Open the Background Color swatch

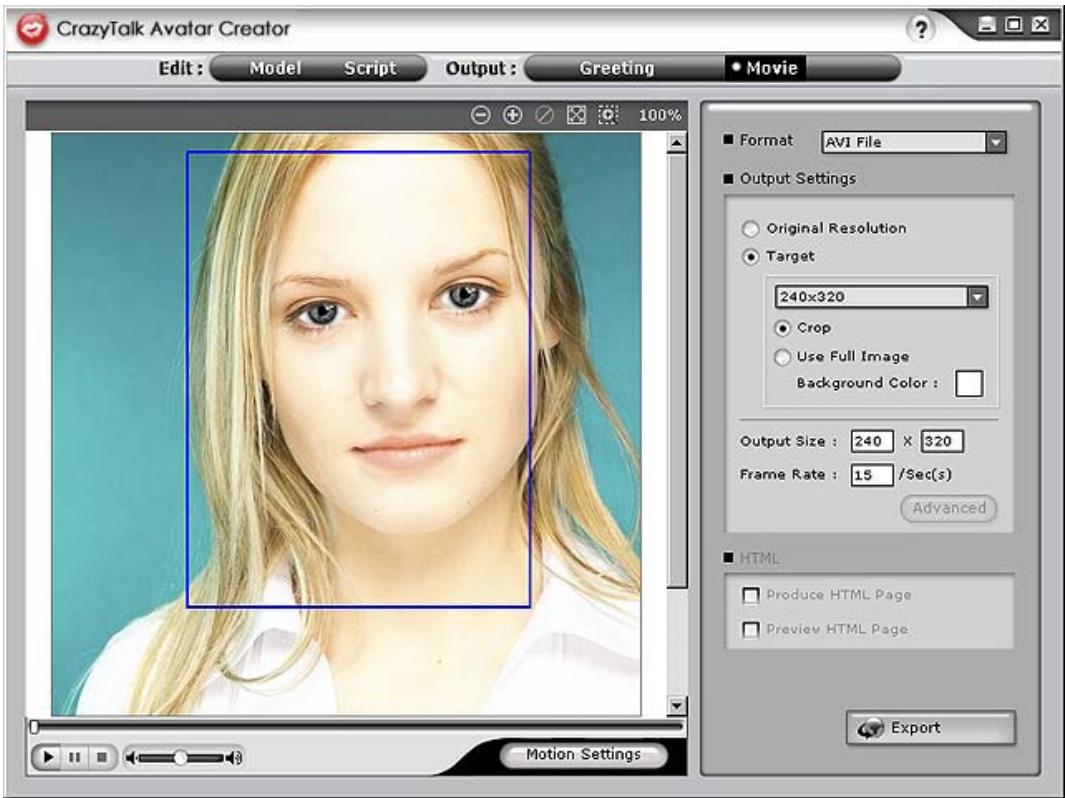coord(969,384)
